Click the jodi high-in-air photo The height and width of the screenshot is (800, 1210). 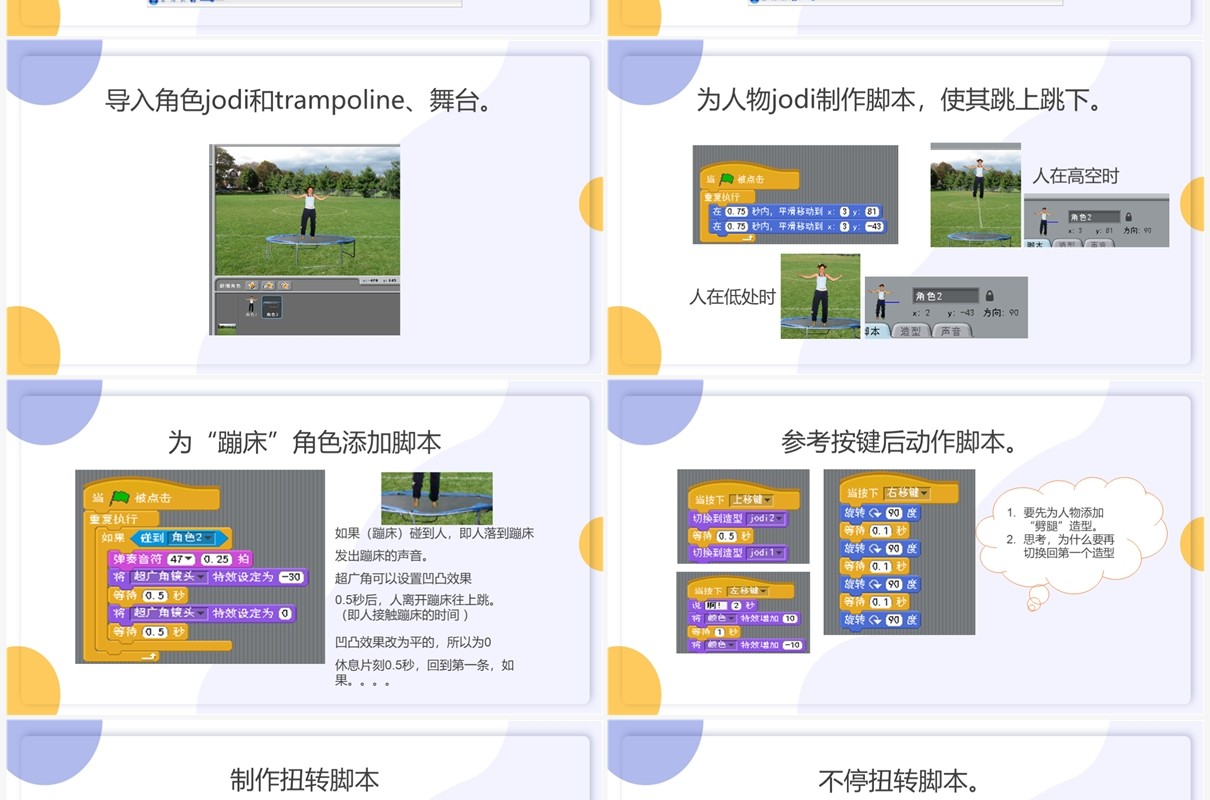click(x=976, y=195)
